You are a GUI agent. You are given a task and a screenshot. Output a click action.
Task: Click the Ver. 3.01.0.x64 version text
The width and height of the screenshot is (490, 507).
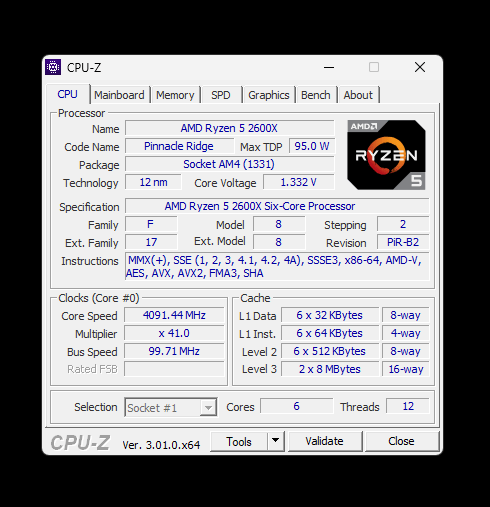161,445
